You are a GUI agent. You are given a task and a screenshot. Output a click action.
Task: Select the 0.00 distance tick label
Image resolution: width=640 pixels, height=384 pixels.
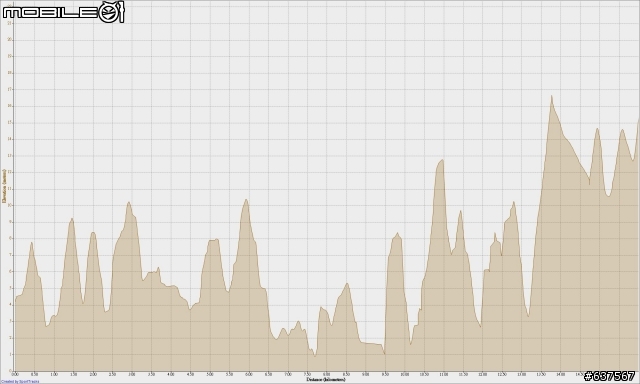[15, 374]
